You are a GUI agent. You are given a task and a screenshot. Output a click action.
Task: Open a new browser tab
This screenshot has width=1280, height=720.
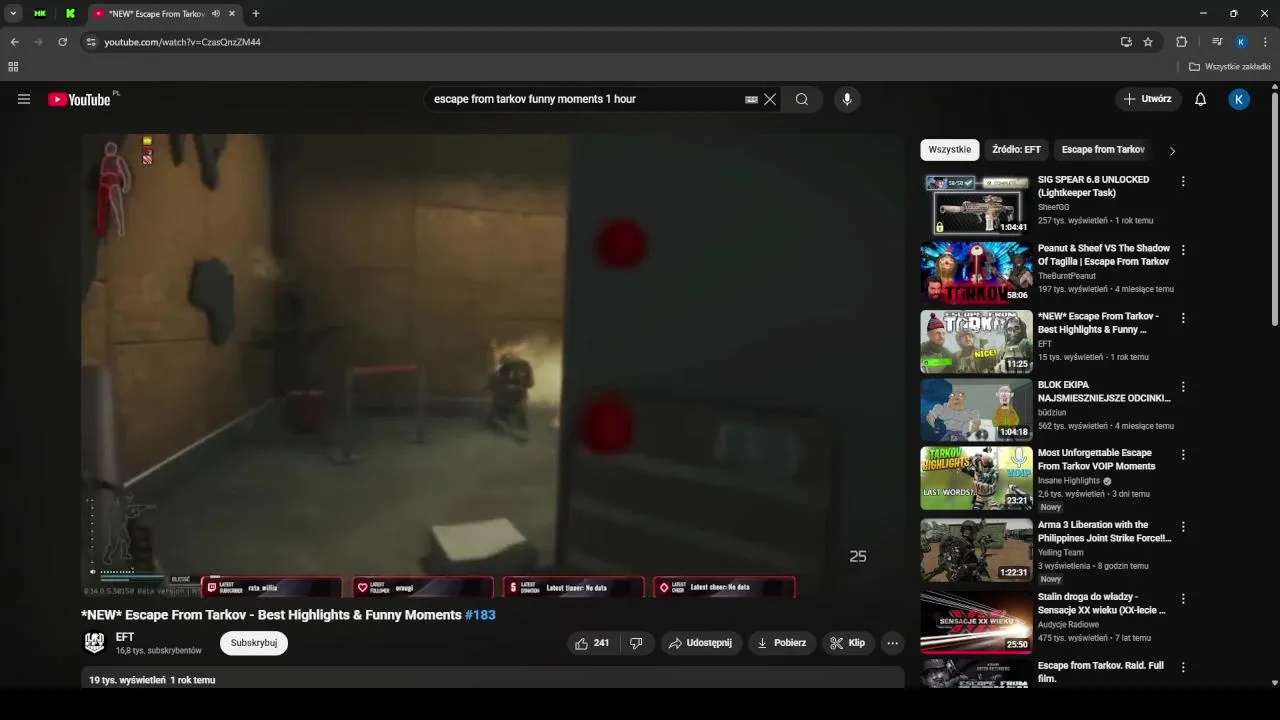click(x=256, y=14)
